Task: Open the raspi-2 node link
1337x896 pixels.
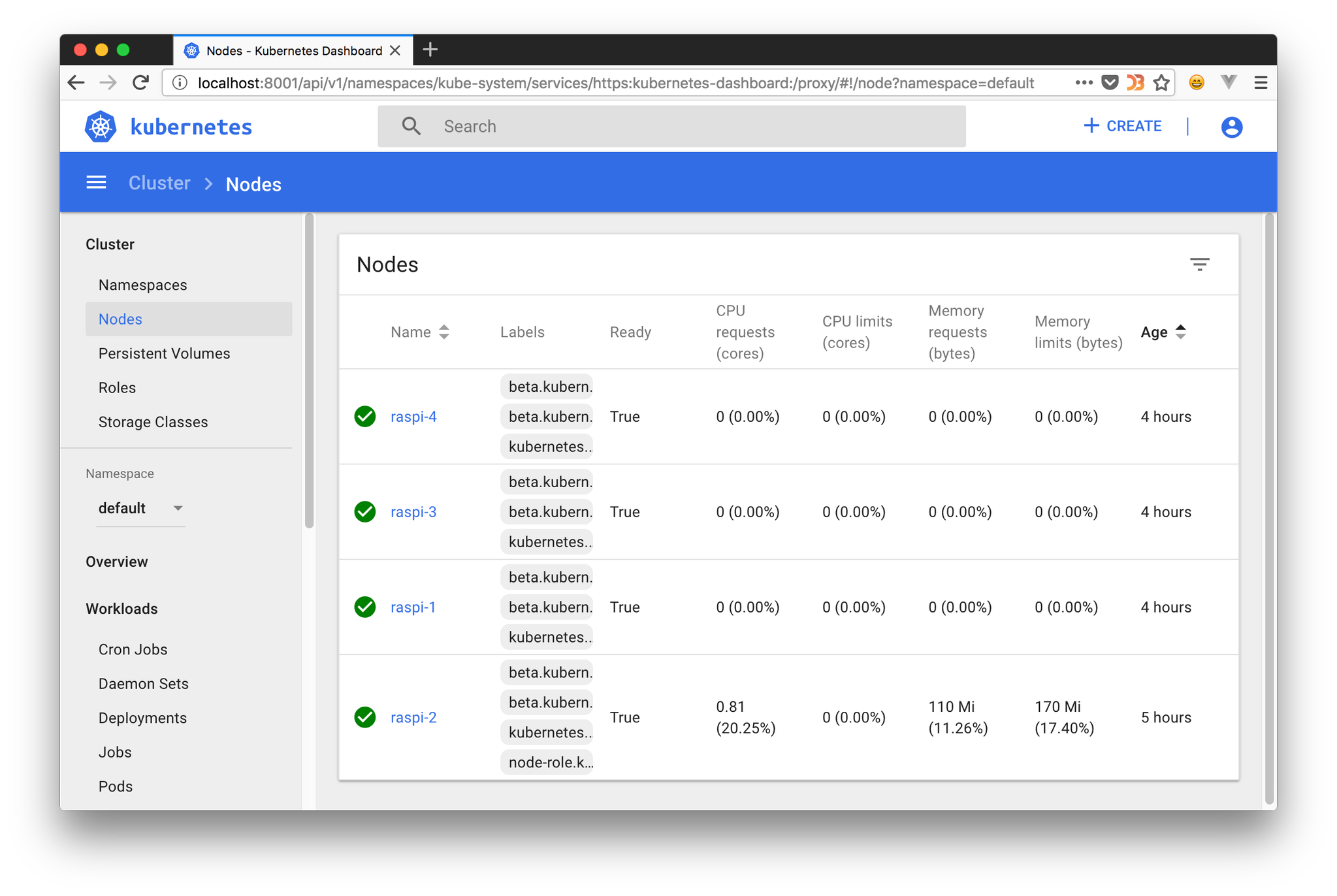Action: pyautogui.click(x=413, y=718)
